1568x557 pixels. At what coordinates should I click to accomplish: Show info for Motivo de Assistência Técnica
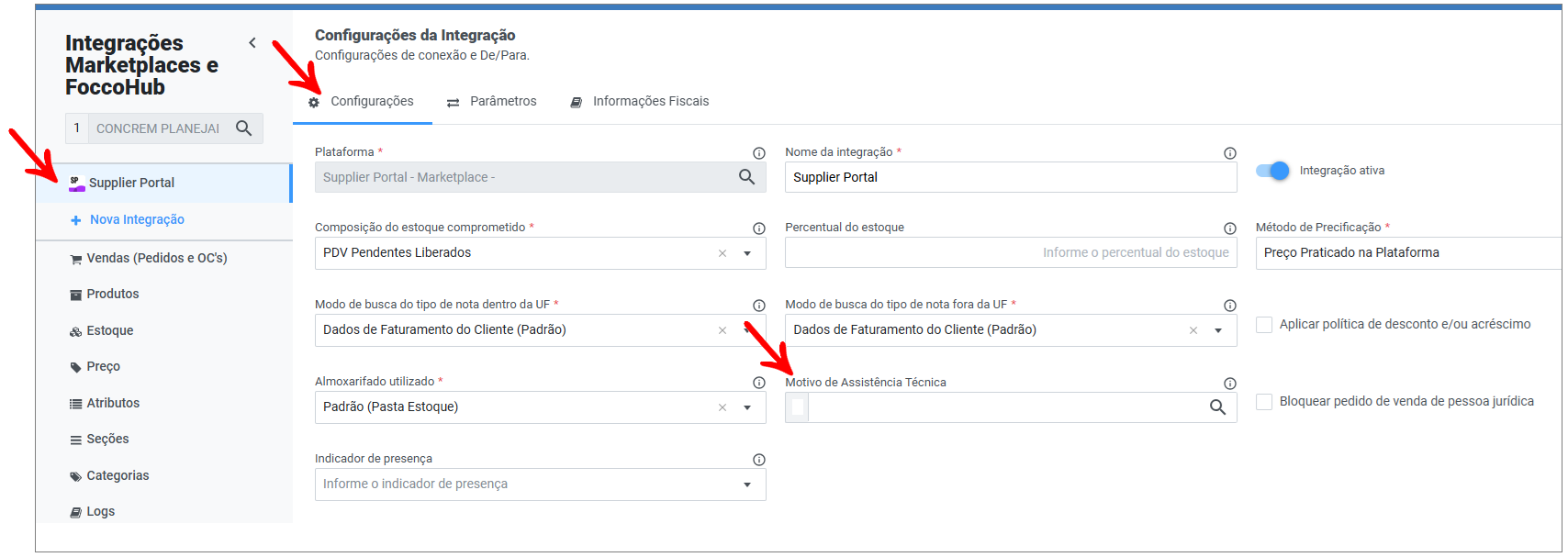coord(1230,384)
